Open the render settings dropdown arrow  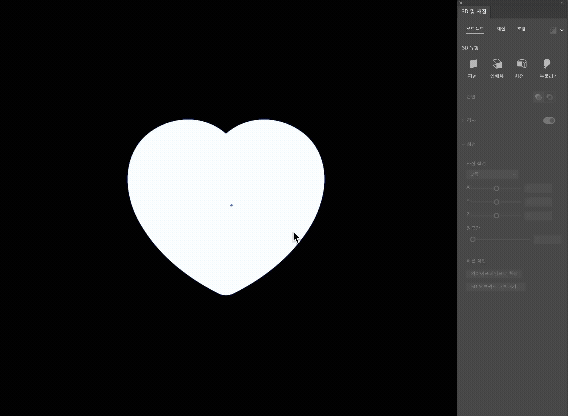pyautogui.click(x=562, y=30)
